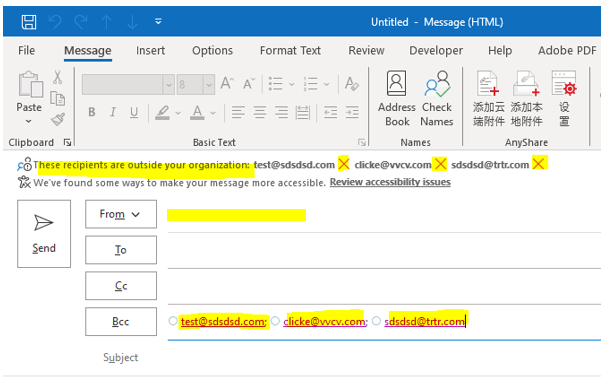Decrease the paragraph indent
Image resolution: width=603 pixels, height=387 pixels.
point(330,112)
